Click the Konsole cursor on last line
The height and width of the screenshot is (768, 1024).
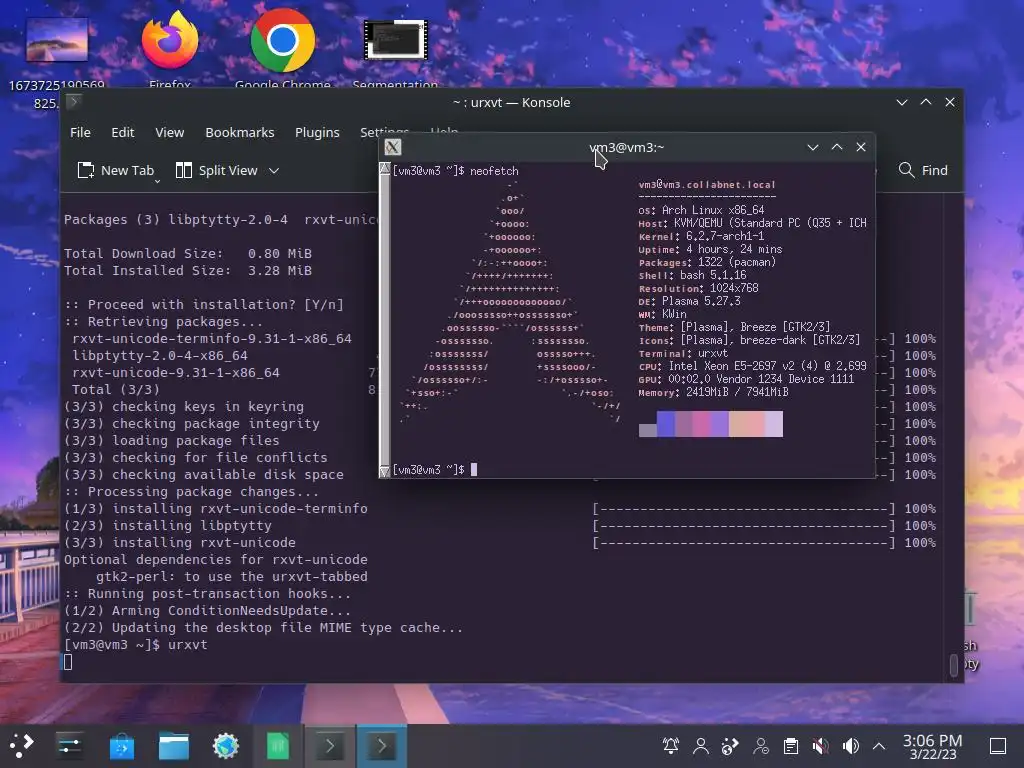[68, 662]
